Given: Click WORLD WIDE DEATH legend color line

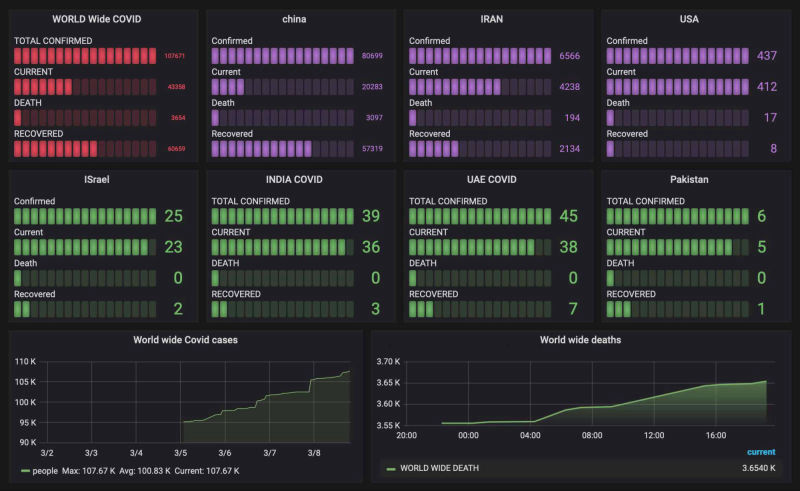Looking at the screenshot, I should (390, 467).
